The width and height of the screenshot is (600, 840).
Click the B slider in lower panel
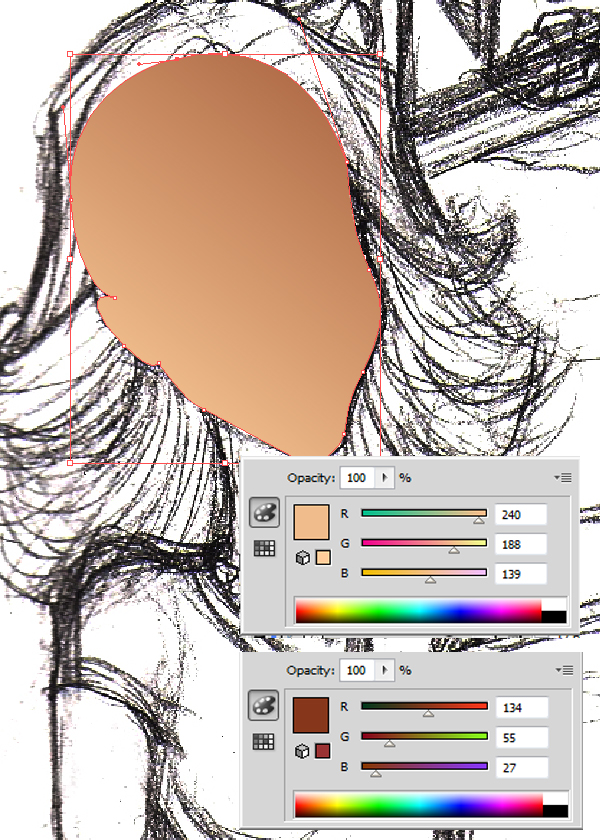pyautogui.click(x=424, y=766)
